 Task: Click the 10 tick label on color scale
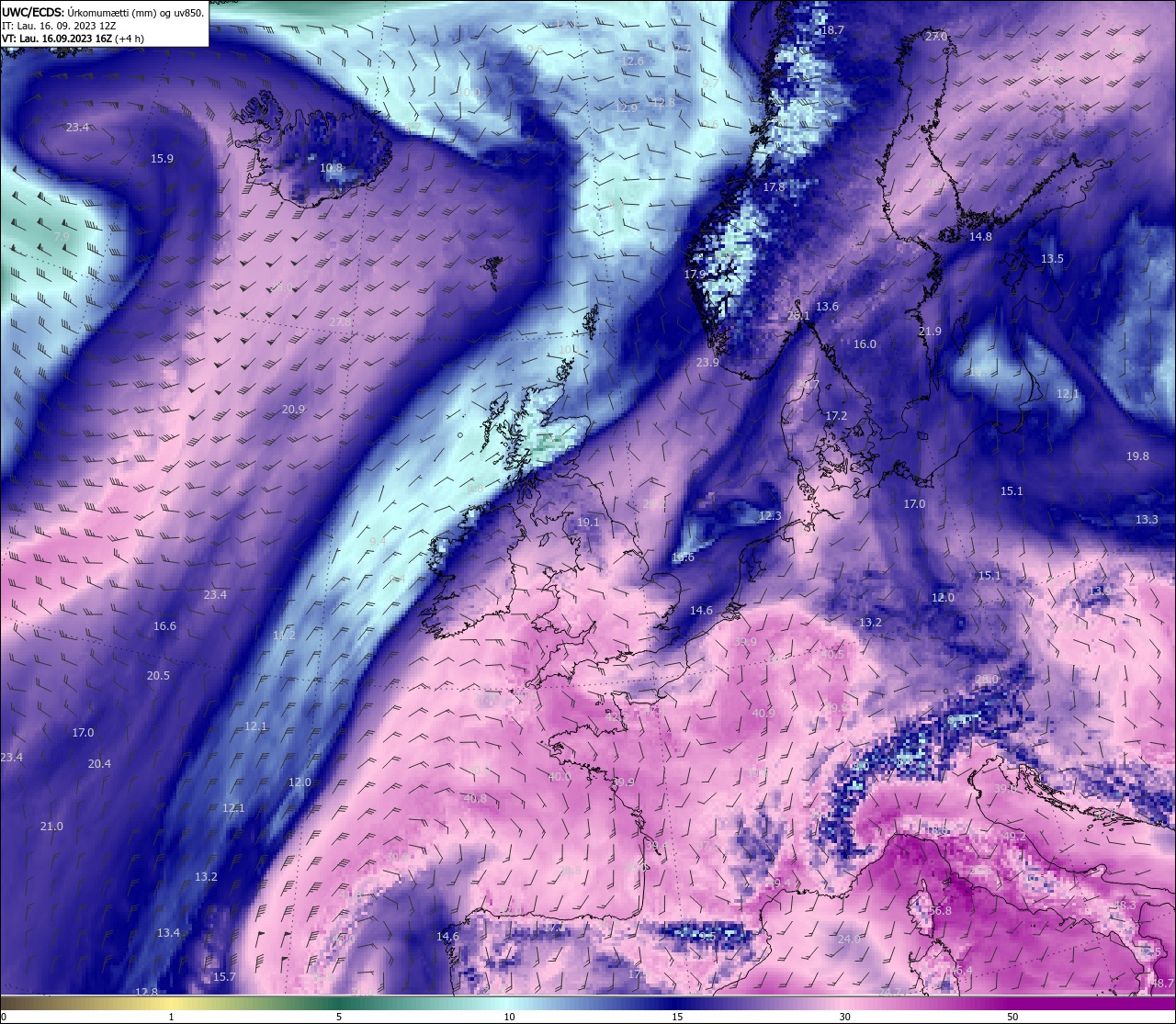509,1017
